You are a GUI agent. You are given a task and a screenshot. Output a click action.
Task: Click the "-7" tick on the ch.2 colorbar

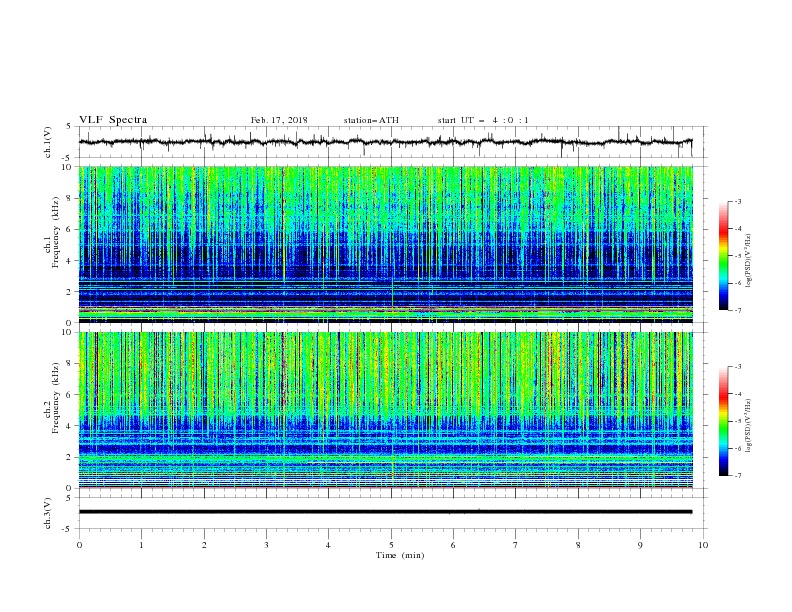click(x=738, y=476)
